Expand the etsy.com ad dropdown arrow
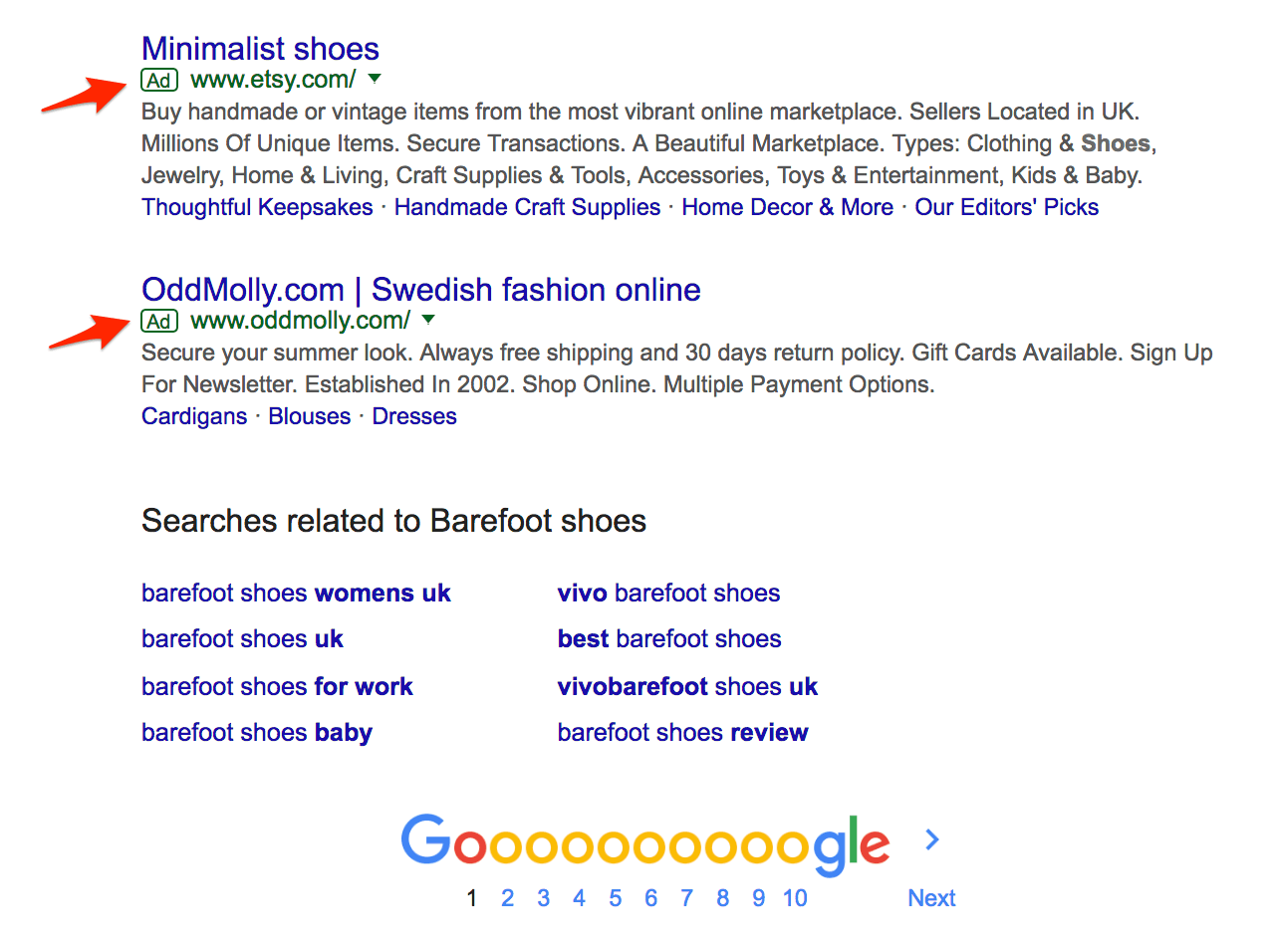This screenshot has width=1277, height=952. pos(375,79)
